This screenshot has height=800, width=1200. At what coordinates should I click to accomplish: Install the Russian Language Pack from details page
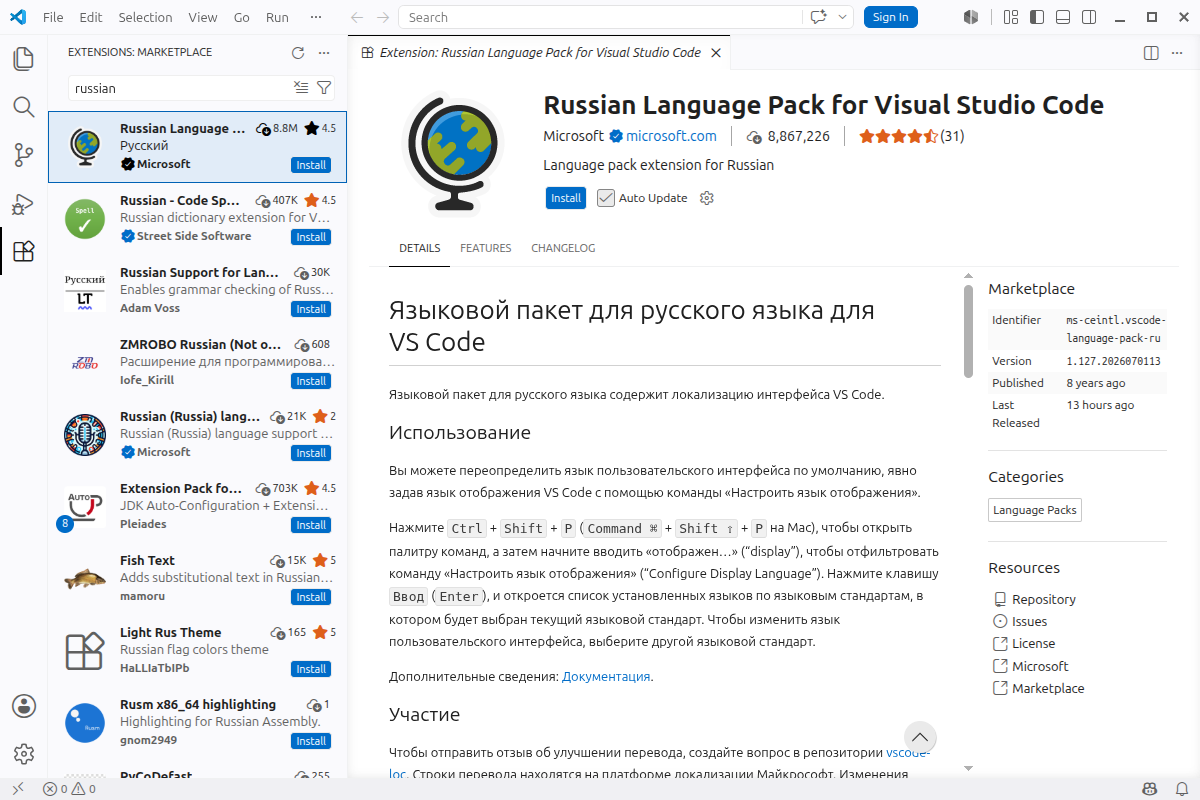coord(566,198)
